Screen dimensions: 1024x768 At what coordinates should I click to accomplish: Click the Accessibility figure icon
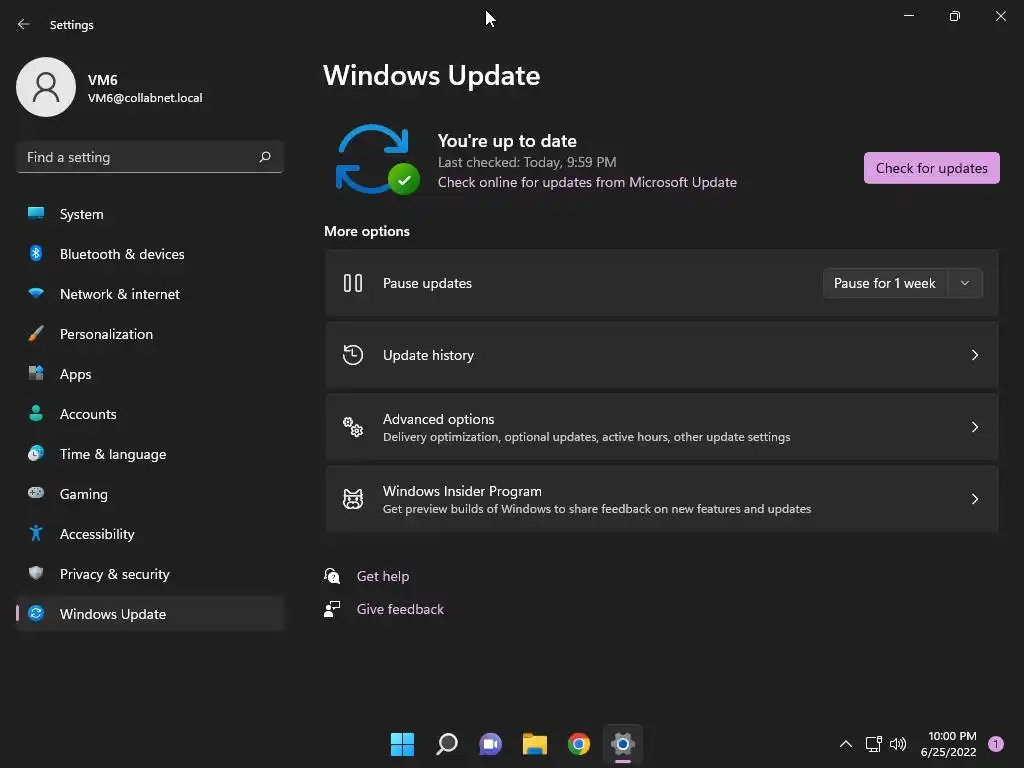36,534
